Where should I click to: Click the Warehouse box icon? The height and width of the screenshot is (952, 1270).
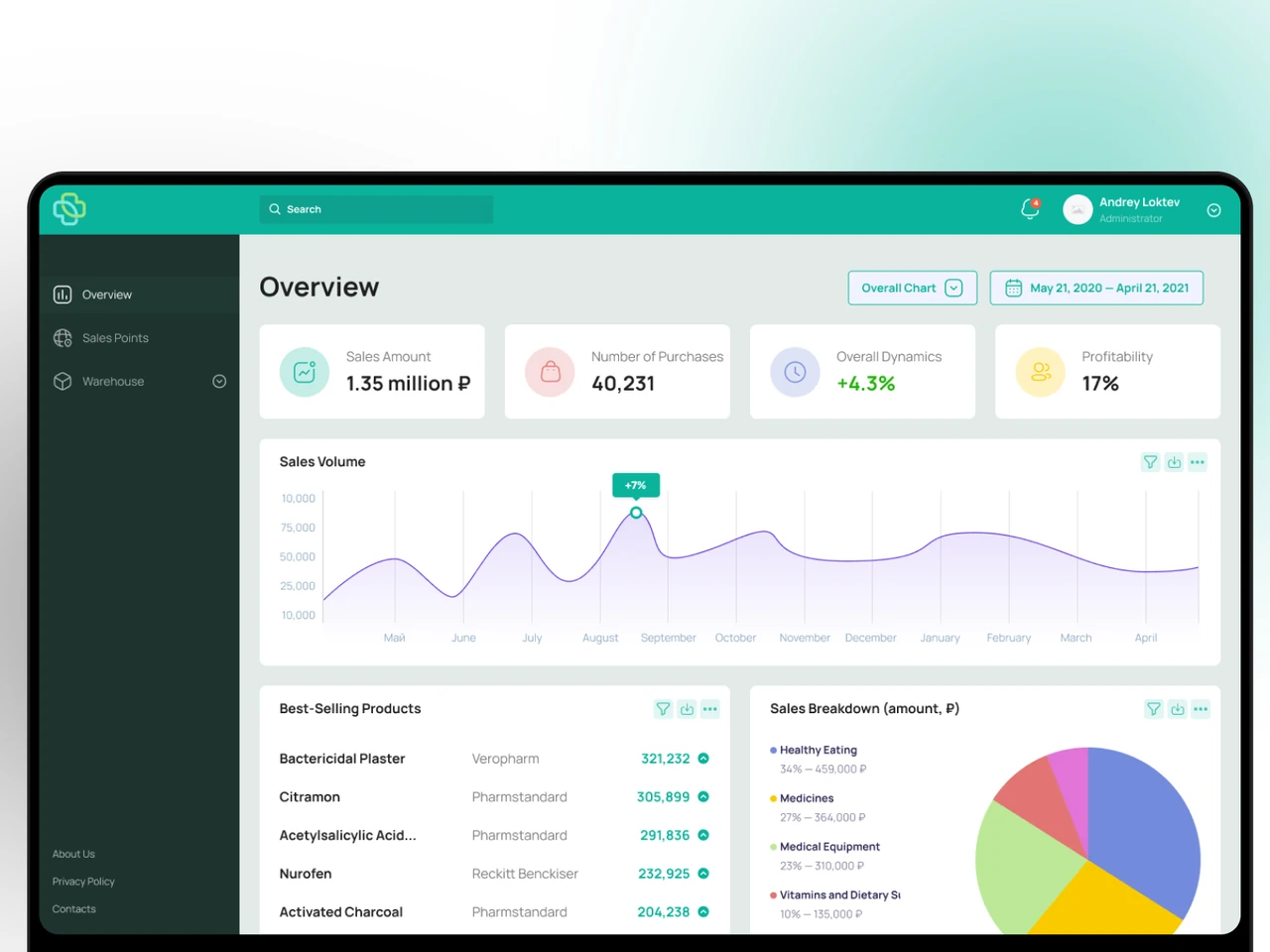(x=63, y=382)
